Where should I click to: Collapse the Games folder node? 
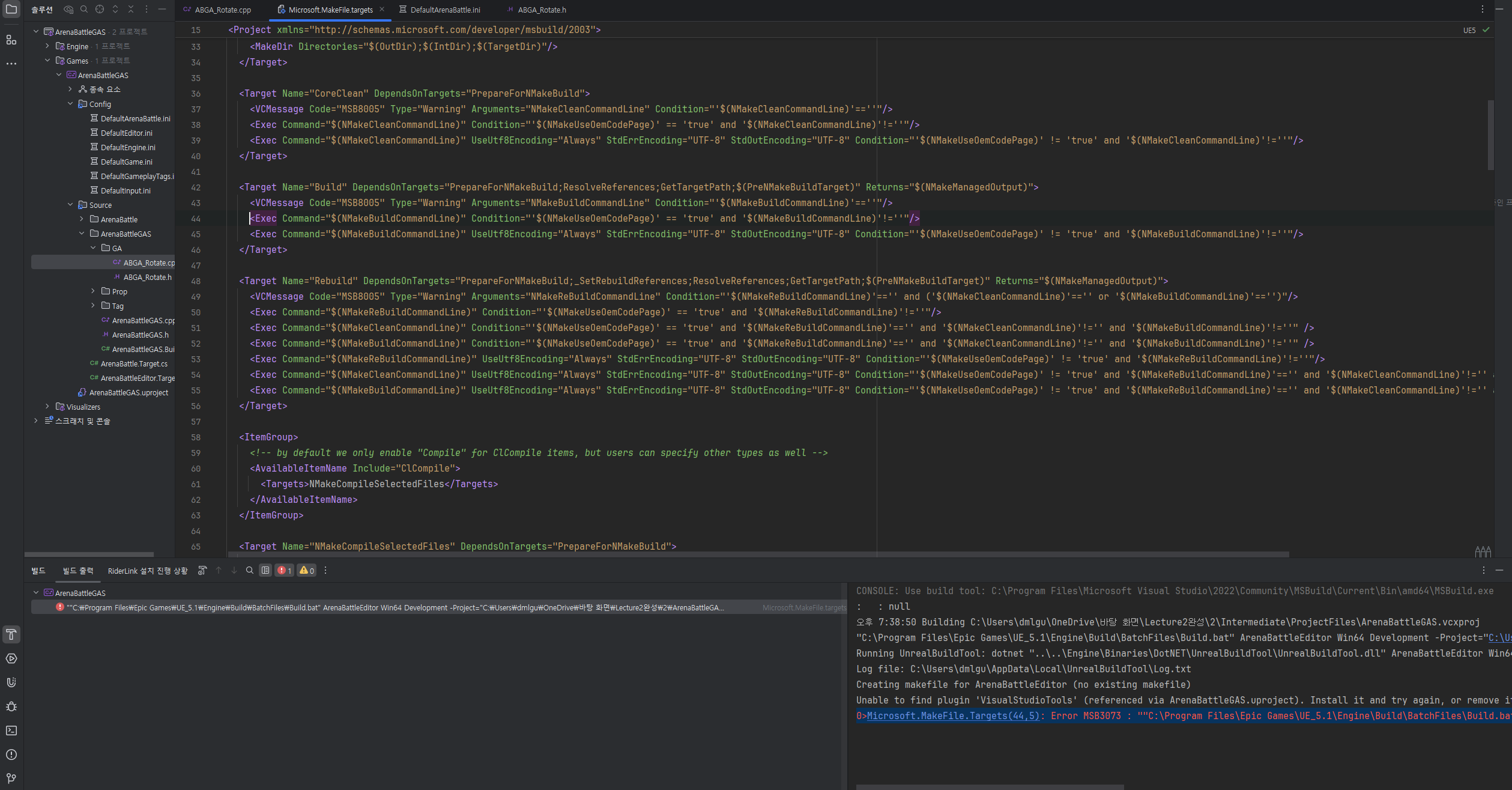coord(47,60)
